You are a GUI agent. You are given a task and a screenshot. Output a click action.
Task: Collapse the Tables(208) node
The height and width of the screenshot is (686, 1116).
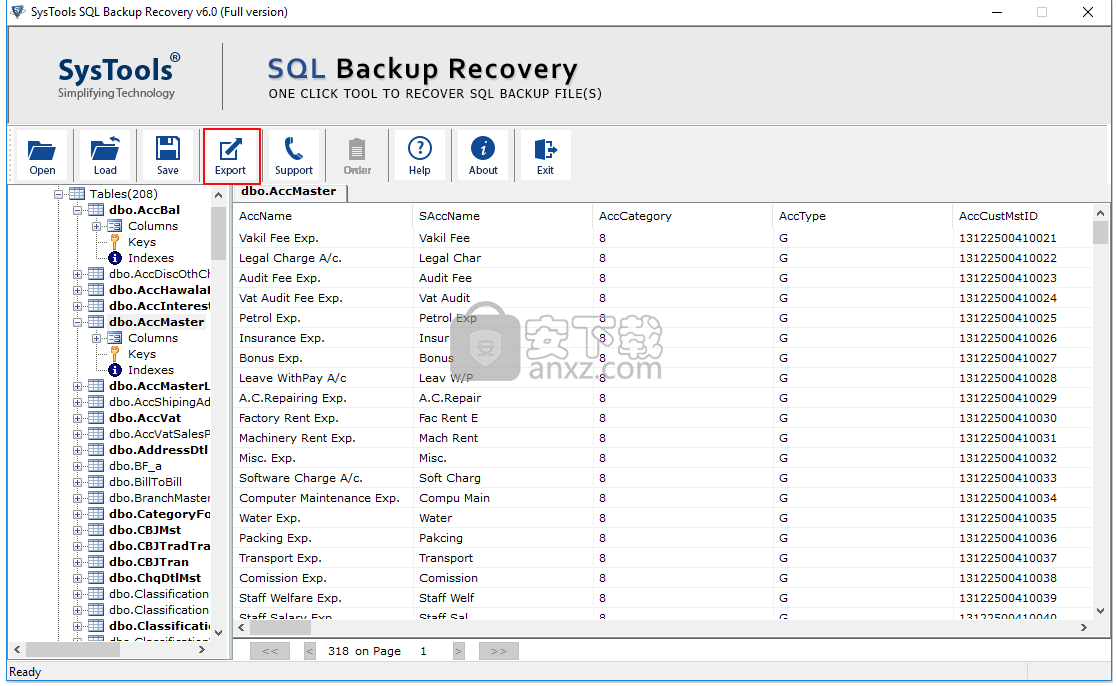tap(58, 194)
